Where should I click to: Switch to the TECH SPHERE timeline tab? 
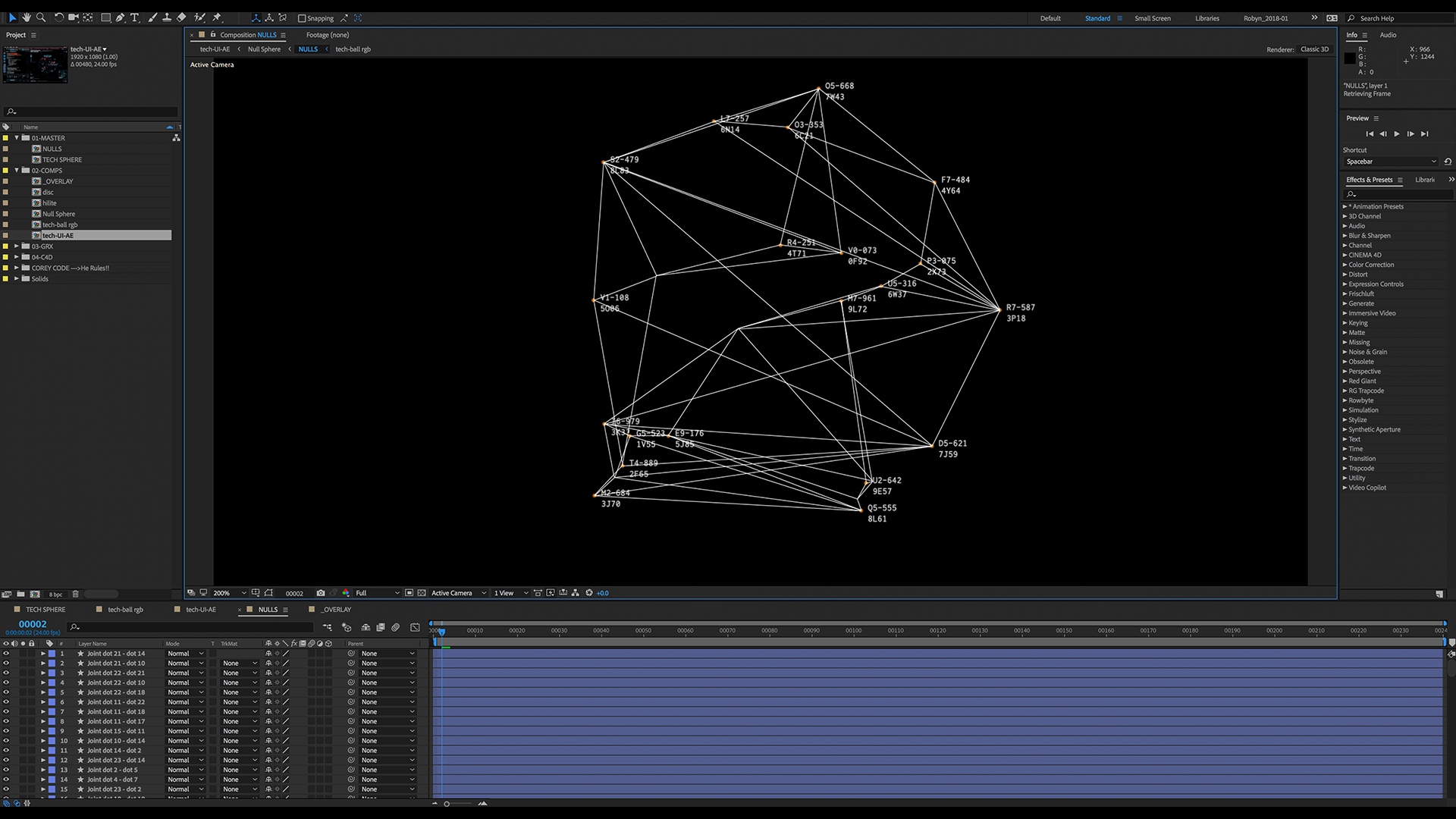[45, 610]
